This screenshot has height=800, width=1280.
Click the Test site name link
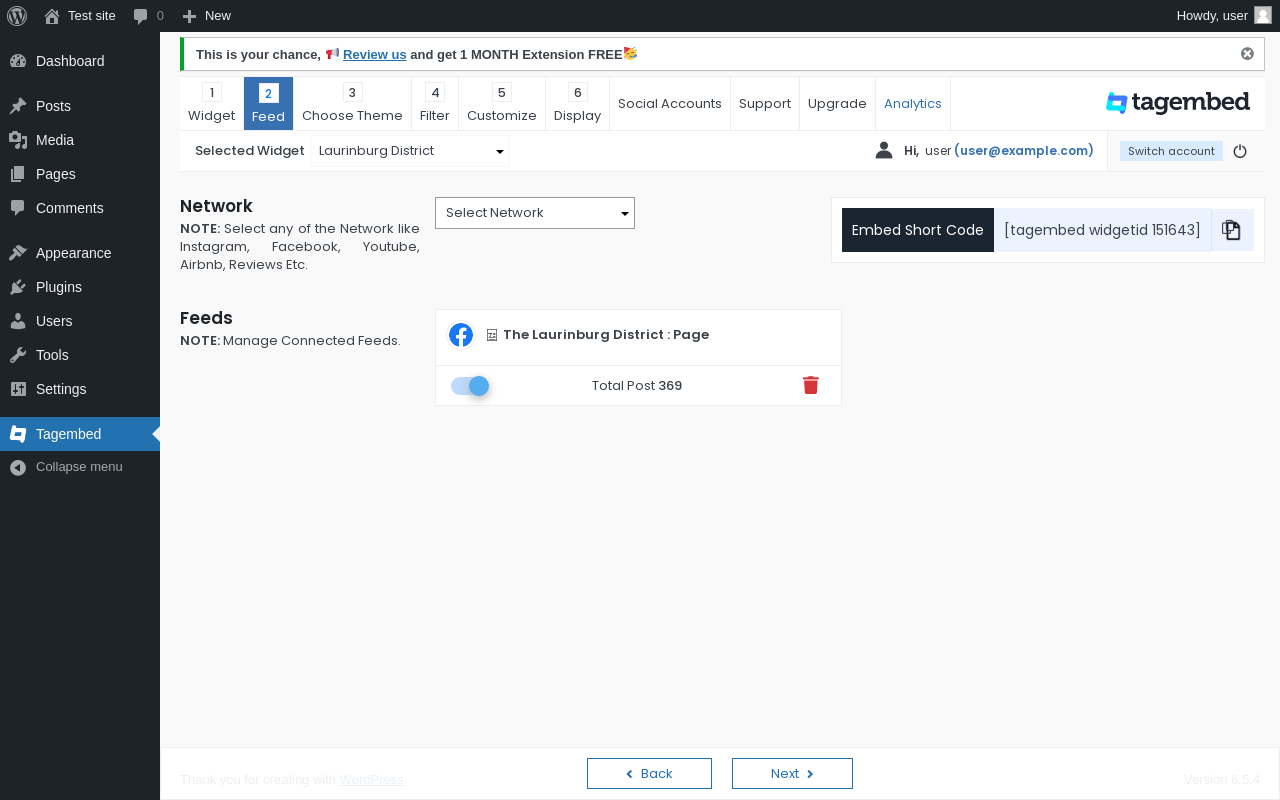coord(92,16)
